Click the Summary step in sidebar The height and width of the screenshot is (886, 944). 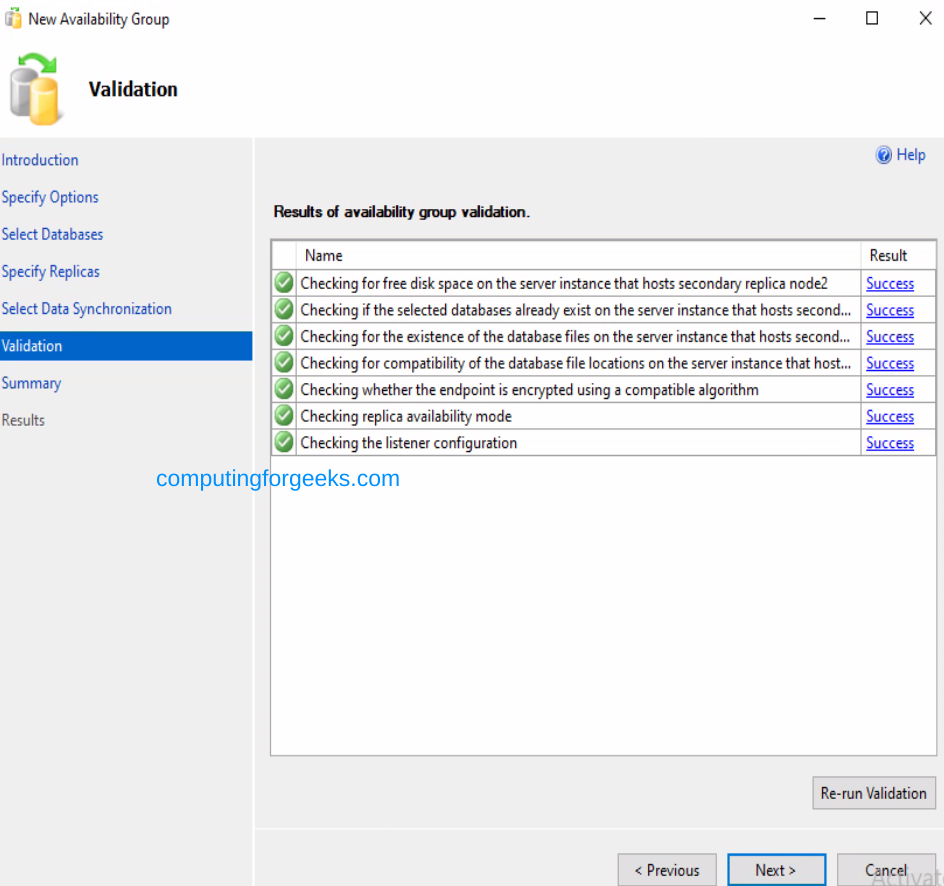point(31,383)
